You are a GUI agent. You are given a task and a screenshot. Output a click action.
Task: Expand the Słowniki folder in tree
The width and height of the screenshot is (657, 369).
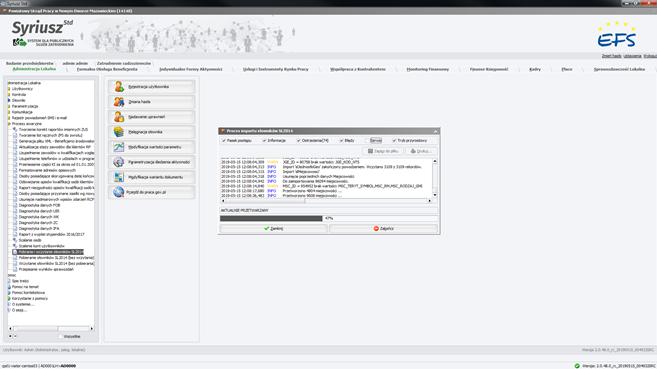[x=9, y=101]
